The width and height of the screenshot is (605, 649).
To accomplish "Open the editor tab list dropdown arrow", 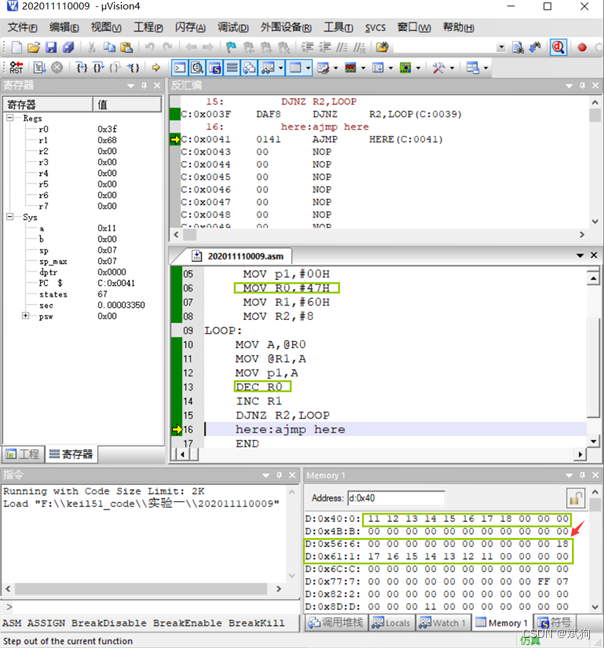I will point(580,255).
